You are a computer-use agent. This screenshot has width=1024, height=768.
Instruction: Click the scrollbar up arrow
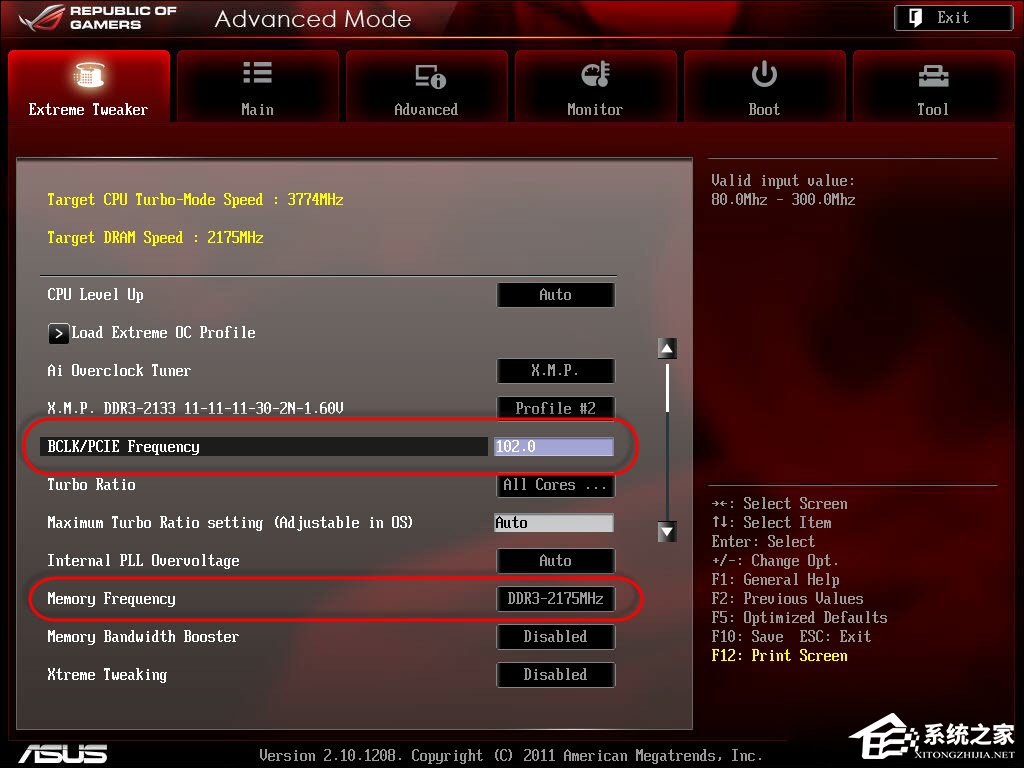coord(667,348)
